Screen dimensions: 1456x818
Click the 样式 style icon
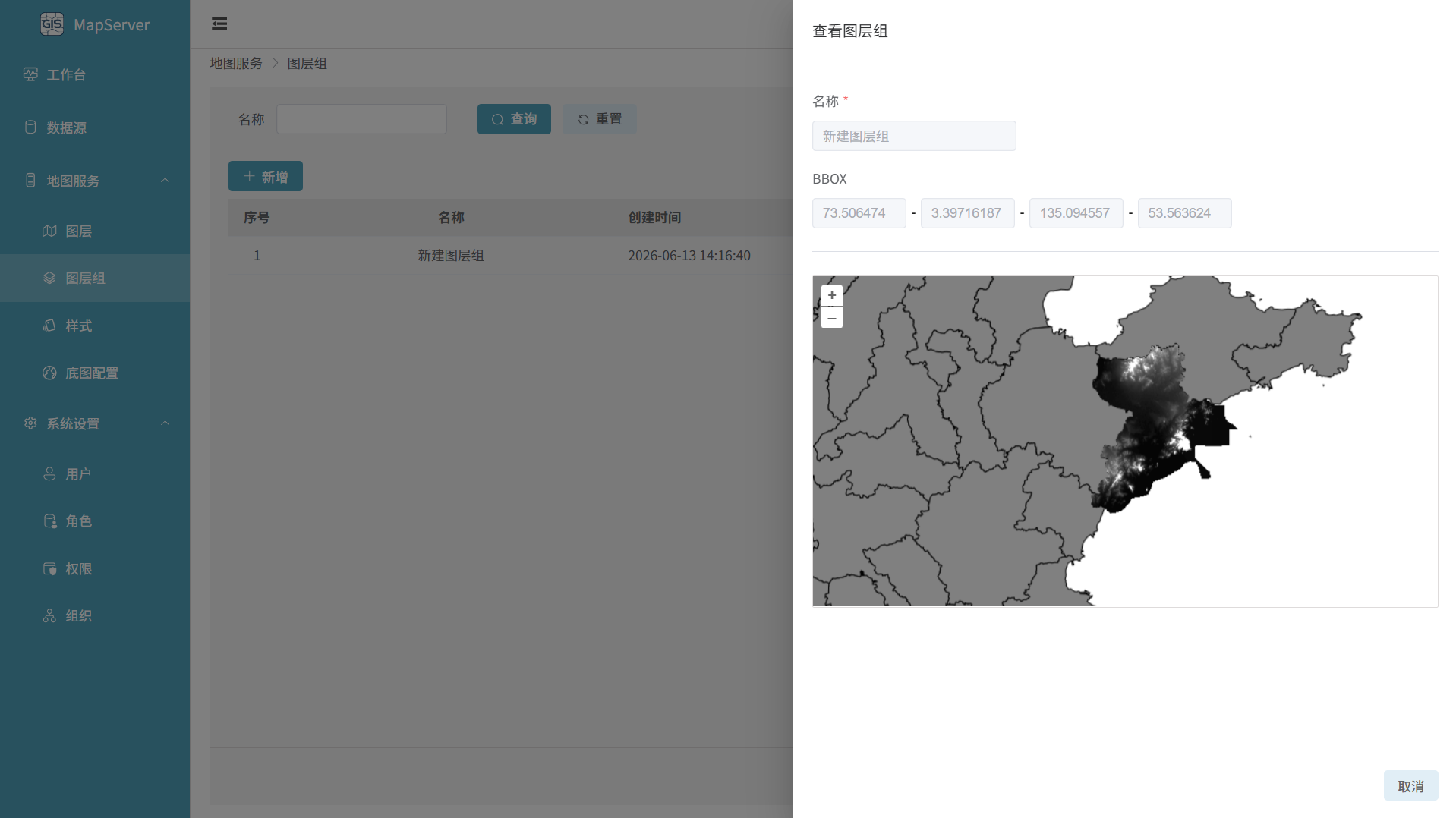coord(49,326)
